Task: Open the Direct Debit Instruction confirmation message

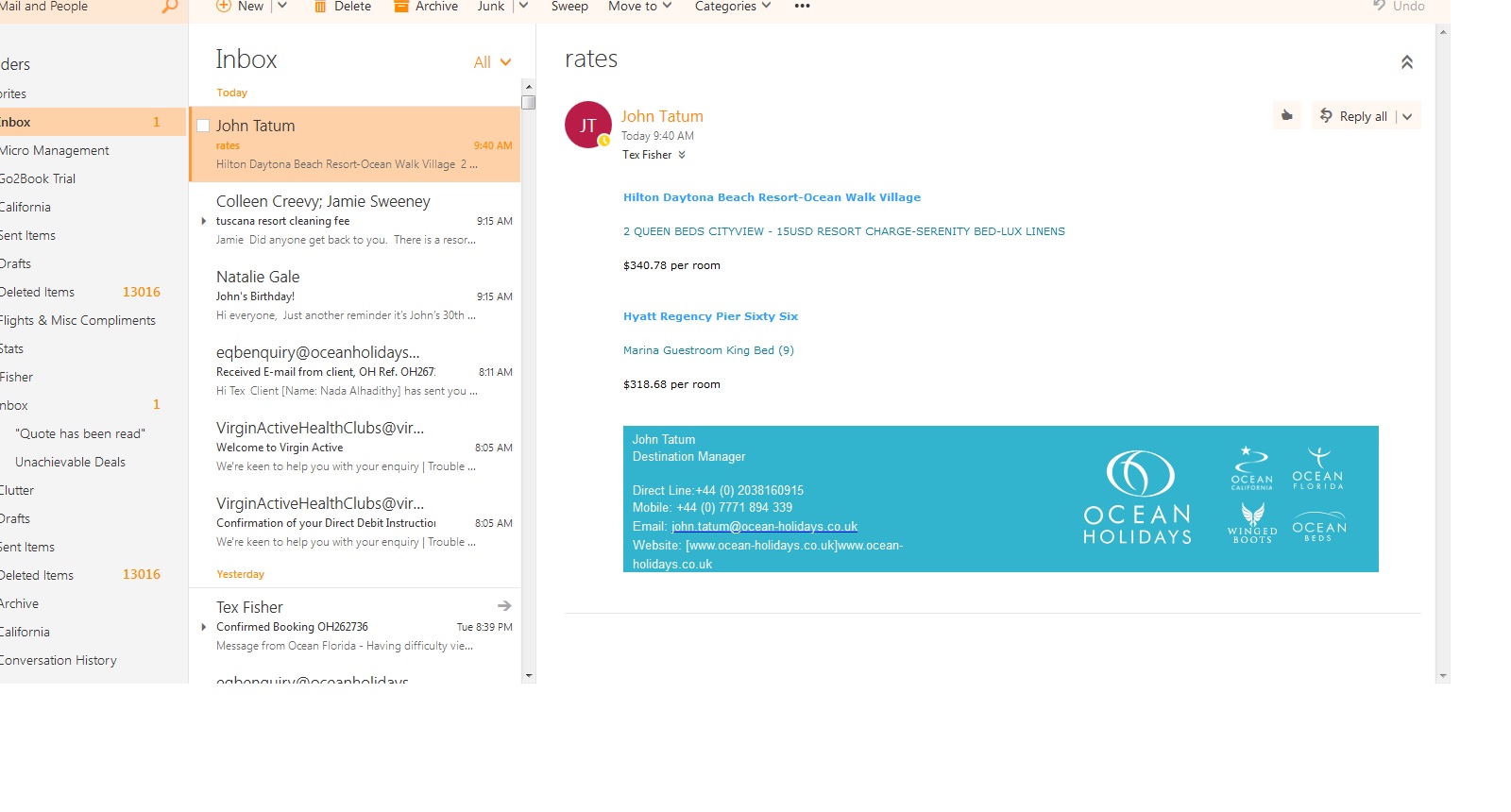Action: tap(355, 521)
